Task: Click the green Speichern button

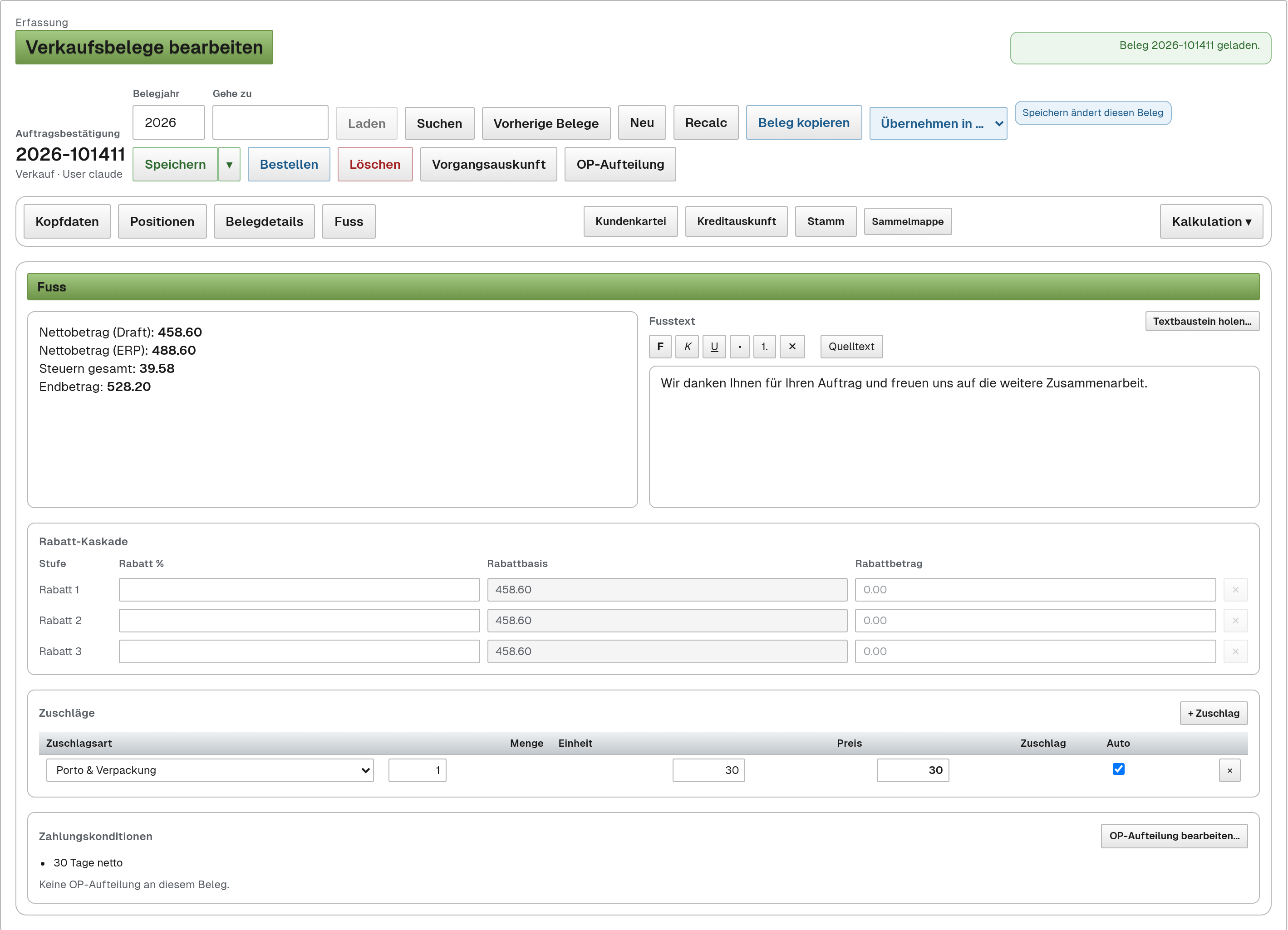Action: [x=175, y=165]
